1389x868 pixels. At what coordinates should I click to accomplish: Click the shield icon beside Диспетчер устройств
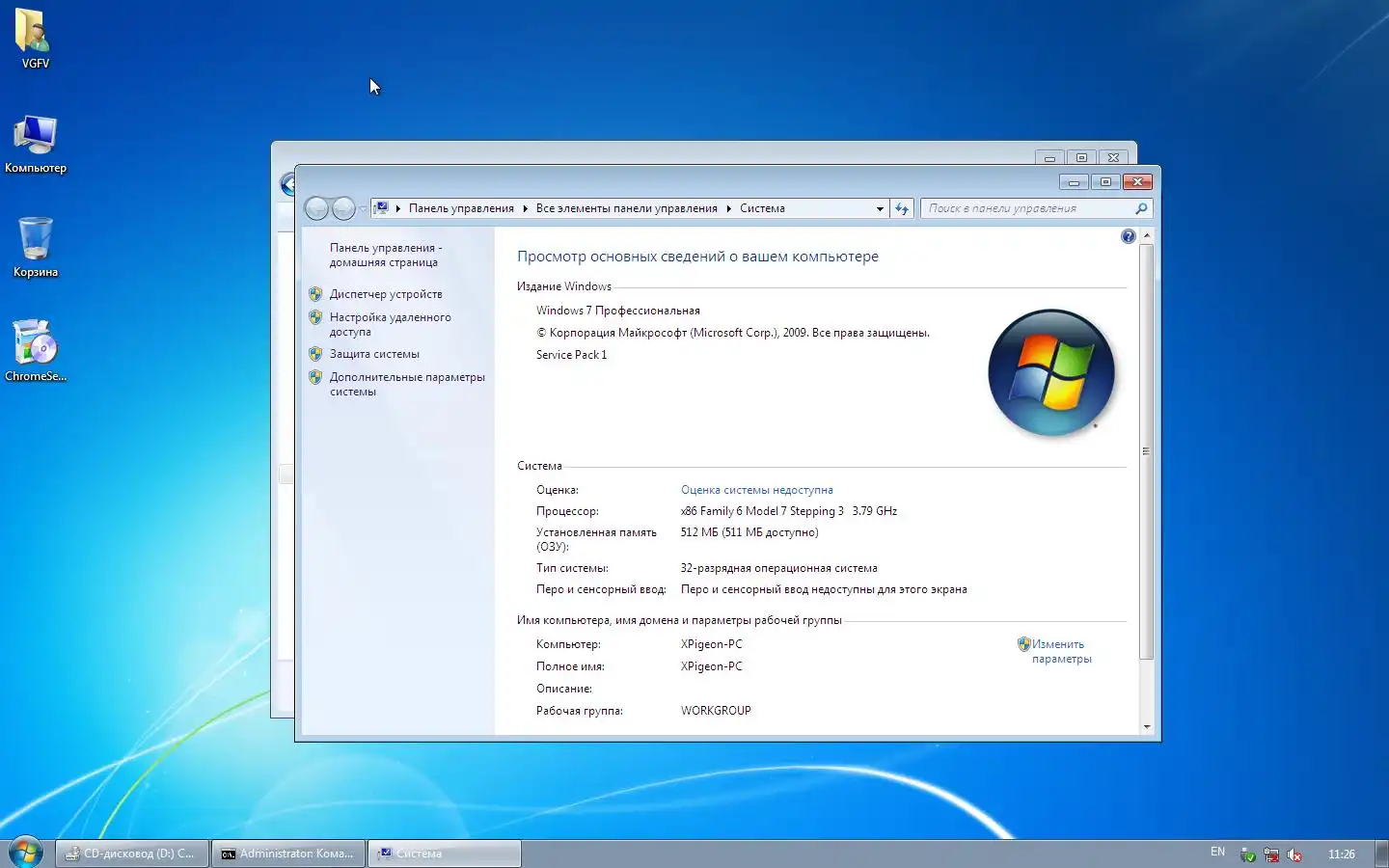point(315,294)
